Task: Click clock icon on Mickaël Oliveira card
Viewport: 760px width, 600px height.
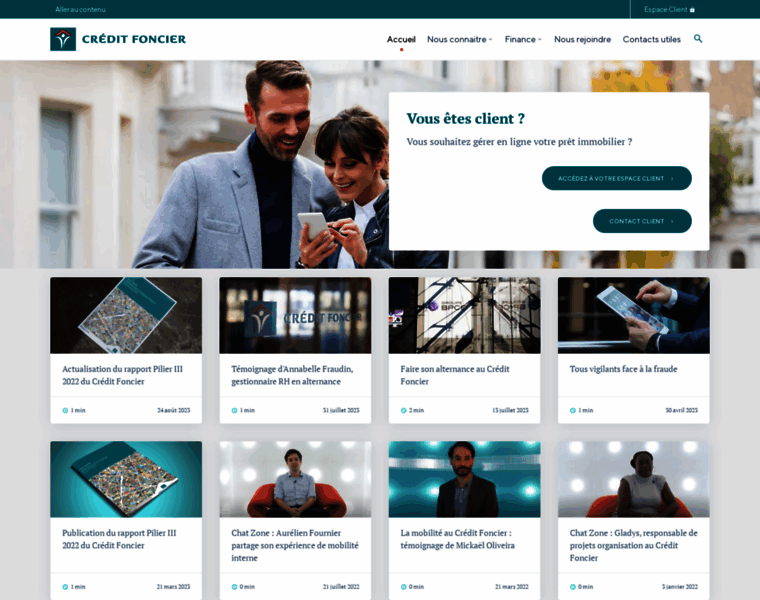Action: (403, 587)
